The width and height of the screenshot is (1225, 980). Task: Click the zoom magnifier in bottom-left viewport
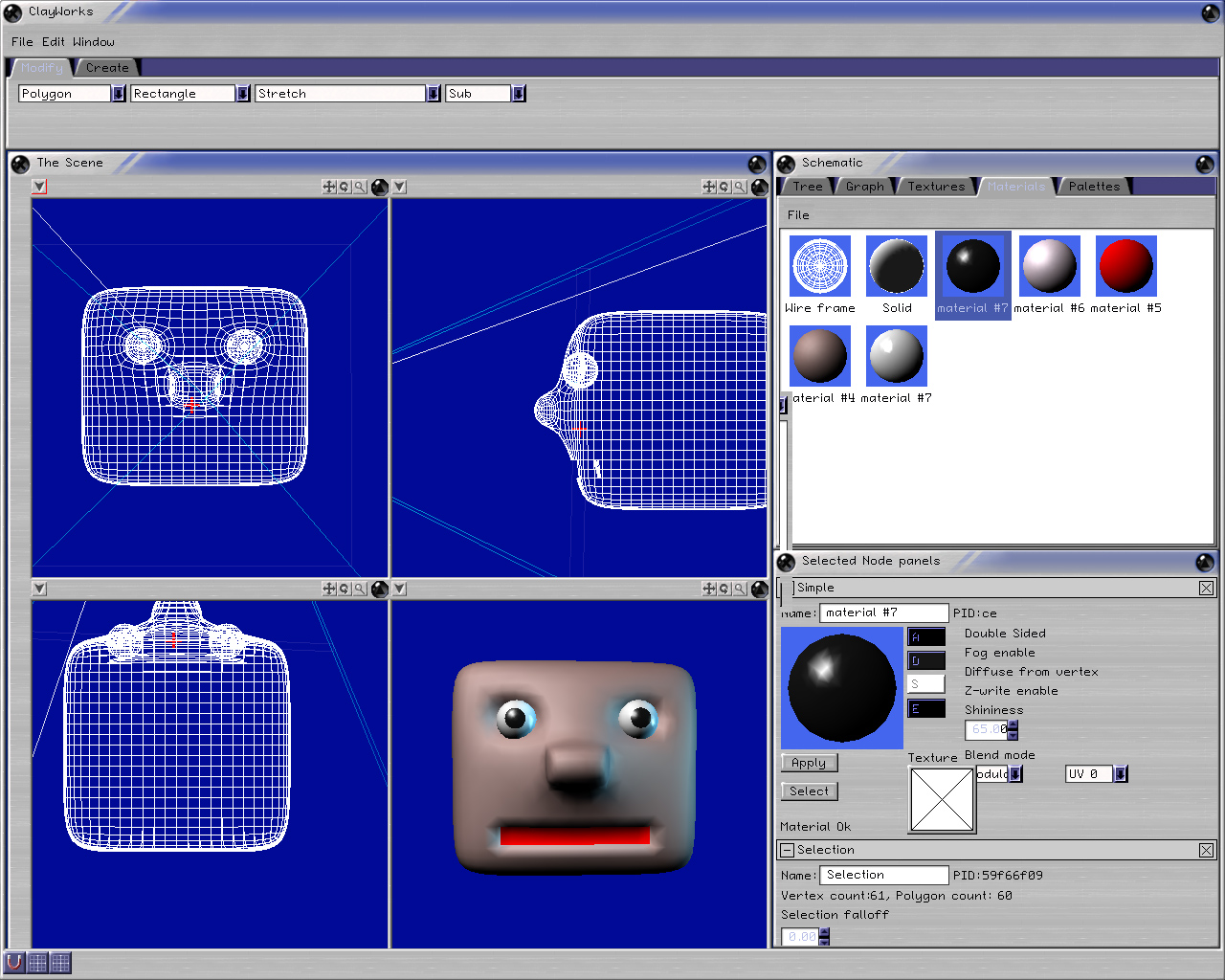tap(360, 589)
